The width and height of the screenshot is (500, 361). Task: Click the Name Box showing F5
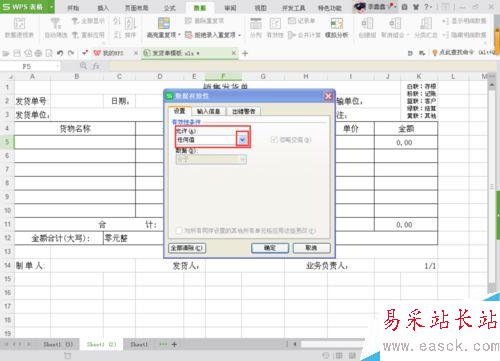click(x=30, y=66)
